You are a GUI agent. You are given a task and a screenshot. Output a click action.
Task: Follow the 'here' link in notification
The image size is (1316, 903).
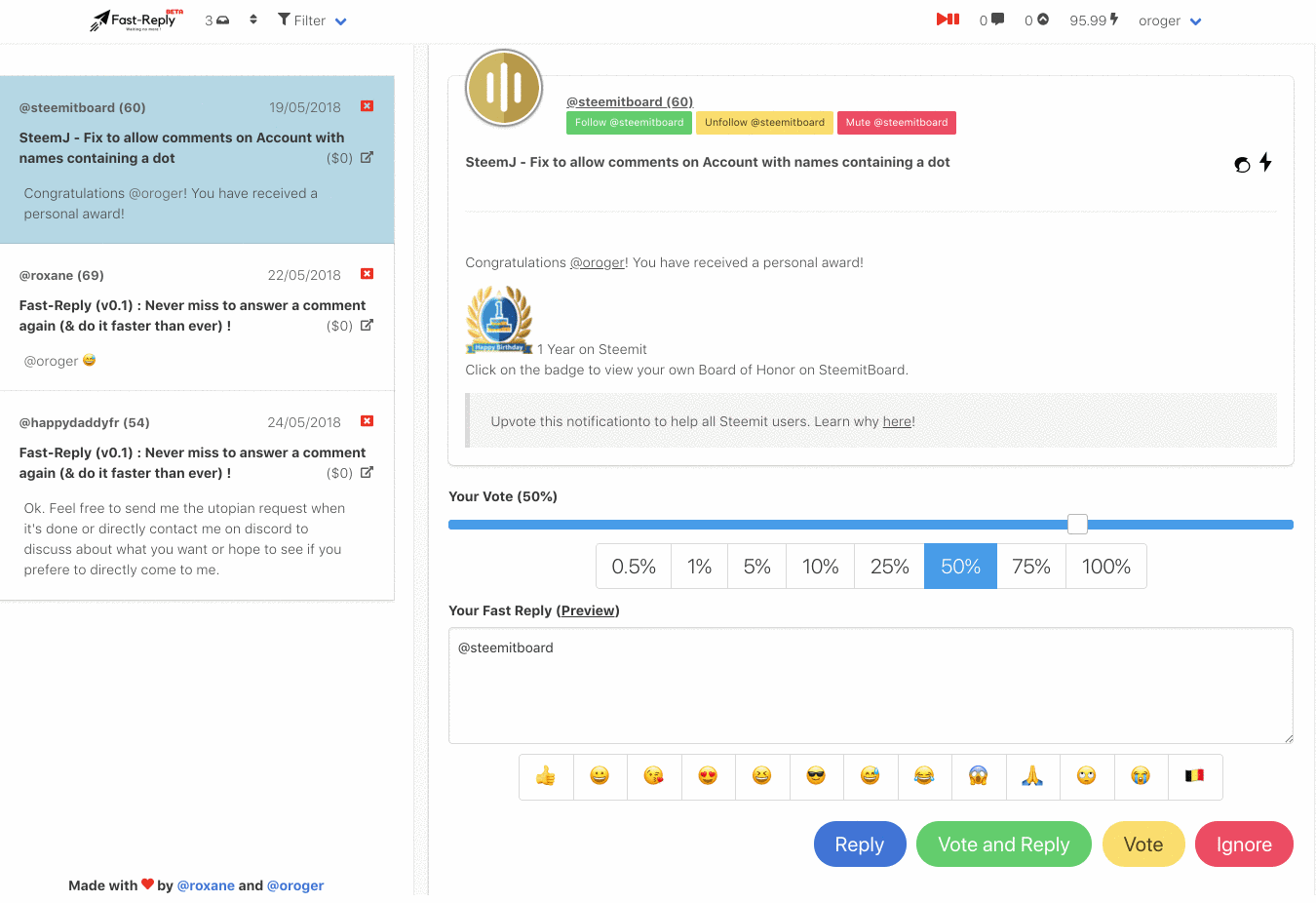click(897, 421)
